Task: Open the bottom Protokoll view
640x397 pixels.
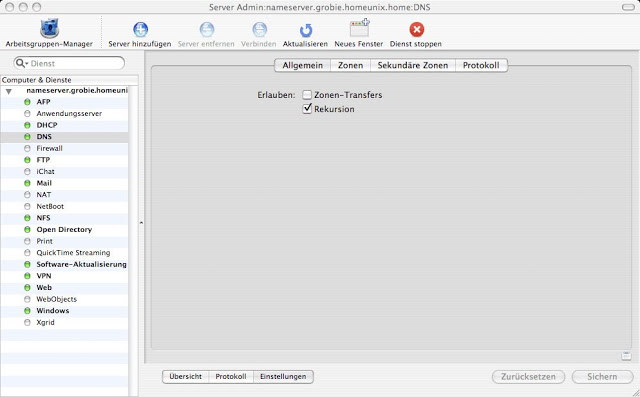Action: click(x=231, y=377)
